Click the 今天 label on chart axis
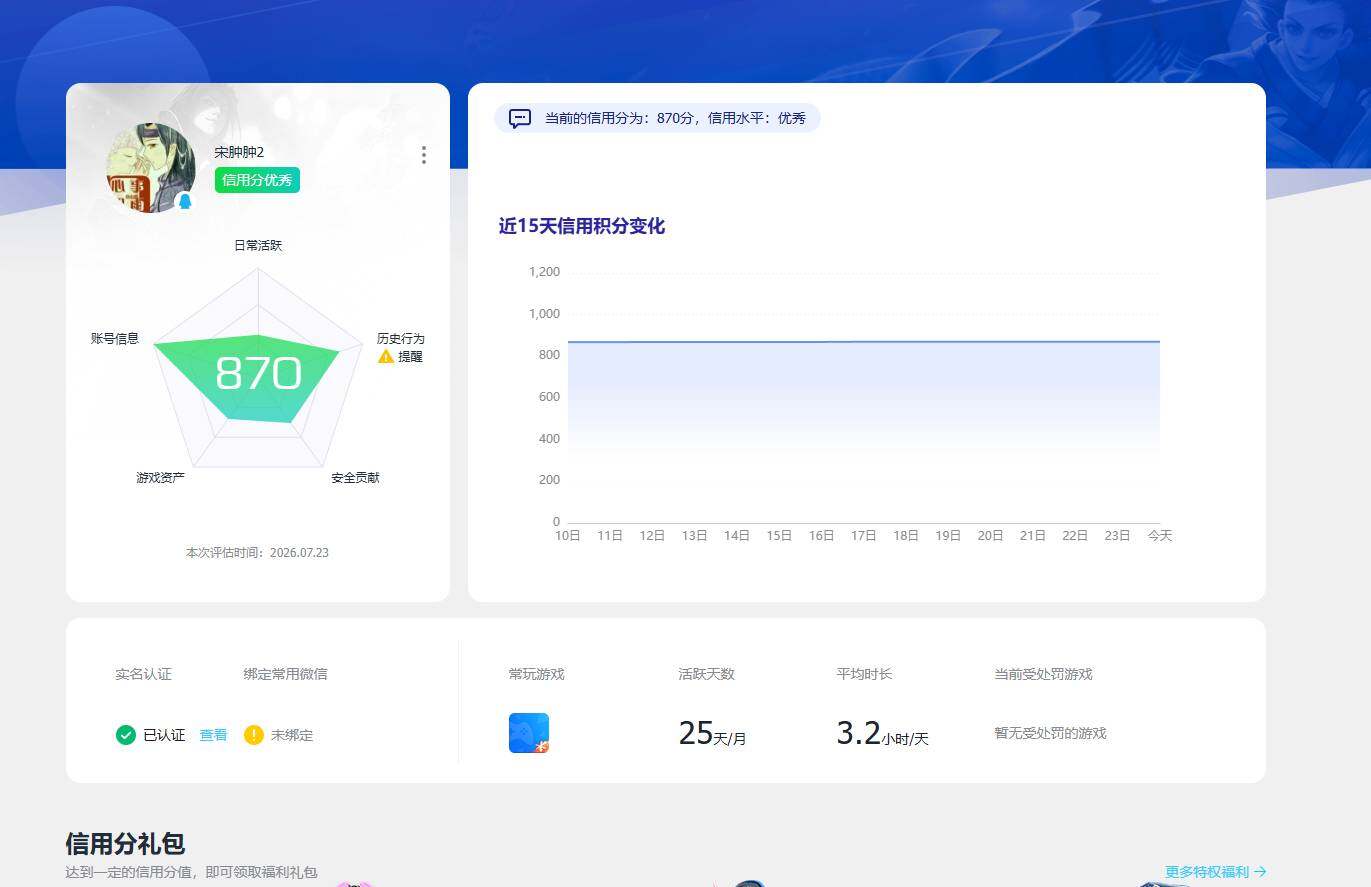The height and width of the screenshot is (887, 1371). click(1160, 536)
